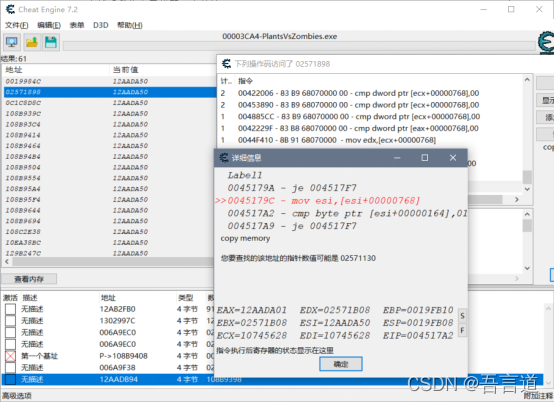Click the process name 00003CA4-PlantsVsZombies.exe
Screen dimensions: 554x403
279,36
